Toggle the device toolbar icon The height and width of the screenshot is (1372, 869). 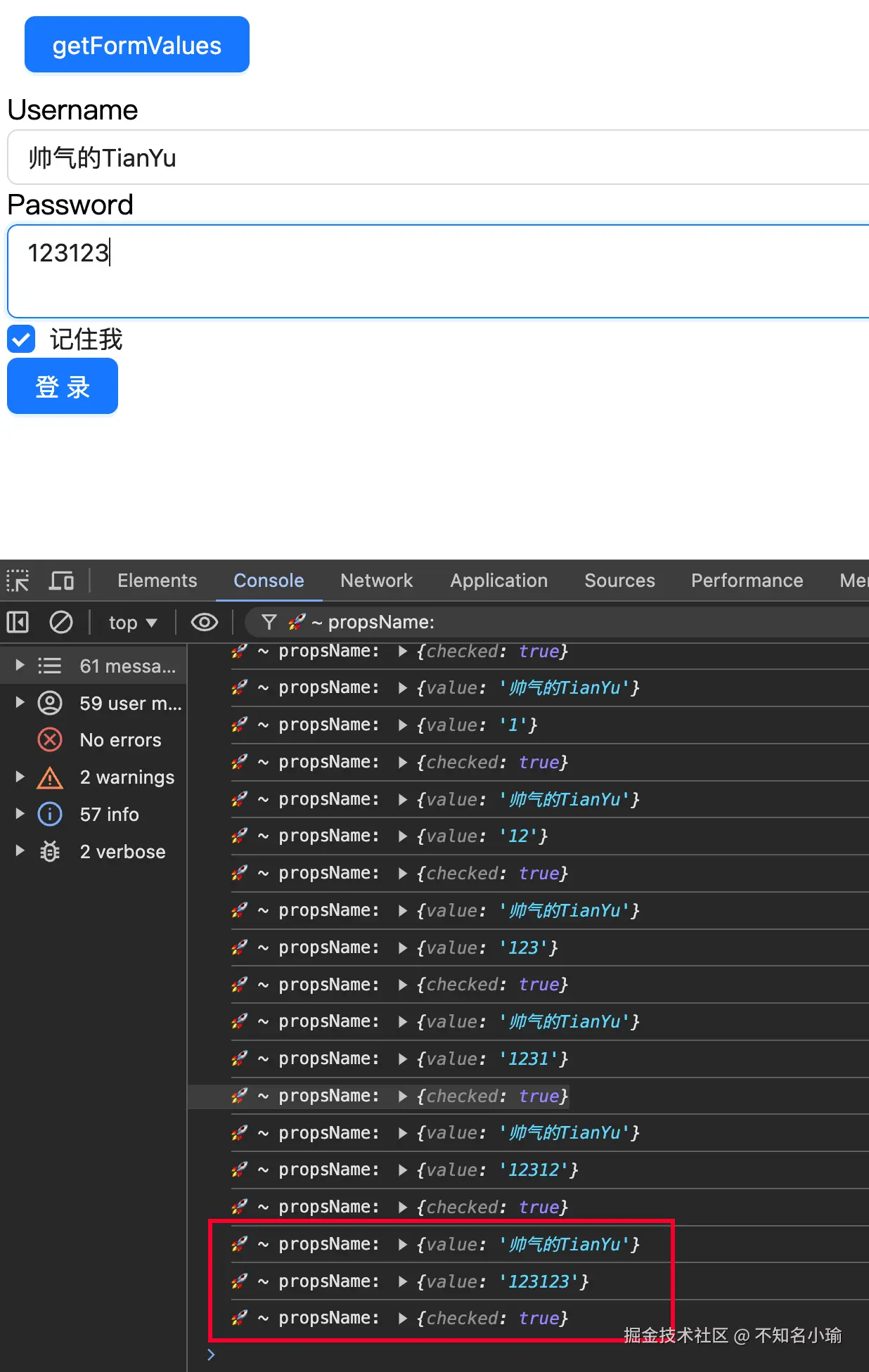[x=61, y=581]
